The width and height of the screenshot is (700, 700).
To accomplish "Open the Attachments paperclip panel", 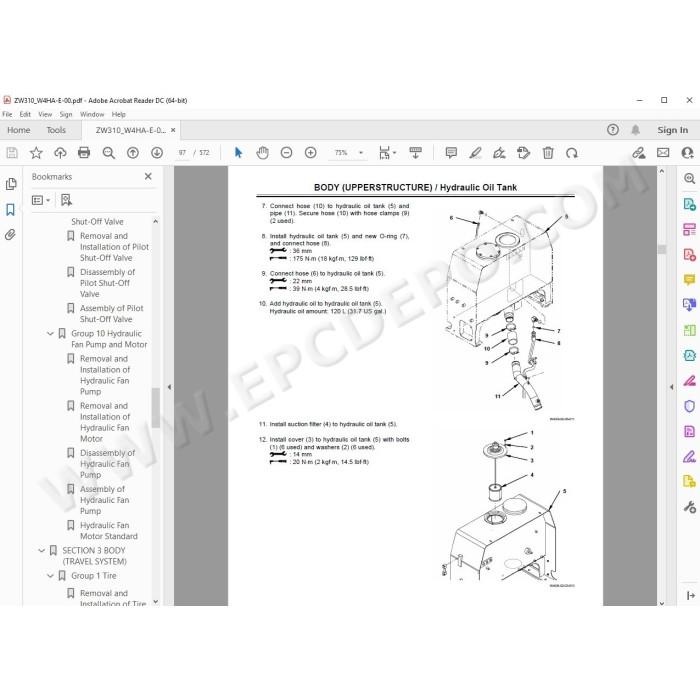I will 10,234.
